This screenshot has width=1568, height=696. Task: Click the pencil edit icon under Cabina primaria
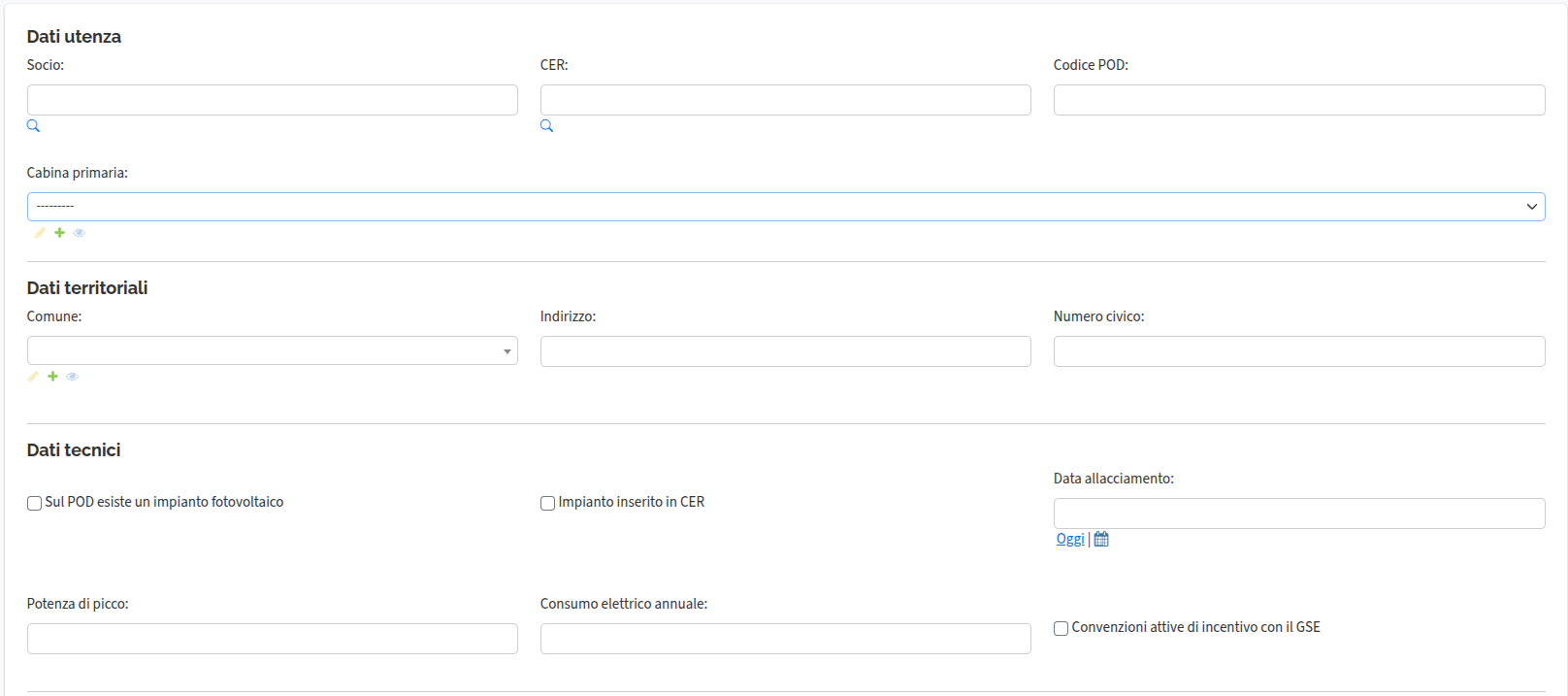tap(40, 233)
